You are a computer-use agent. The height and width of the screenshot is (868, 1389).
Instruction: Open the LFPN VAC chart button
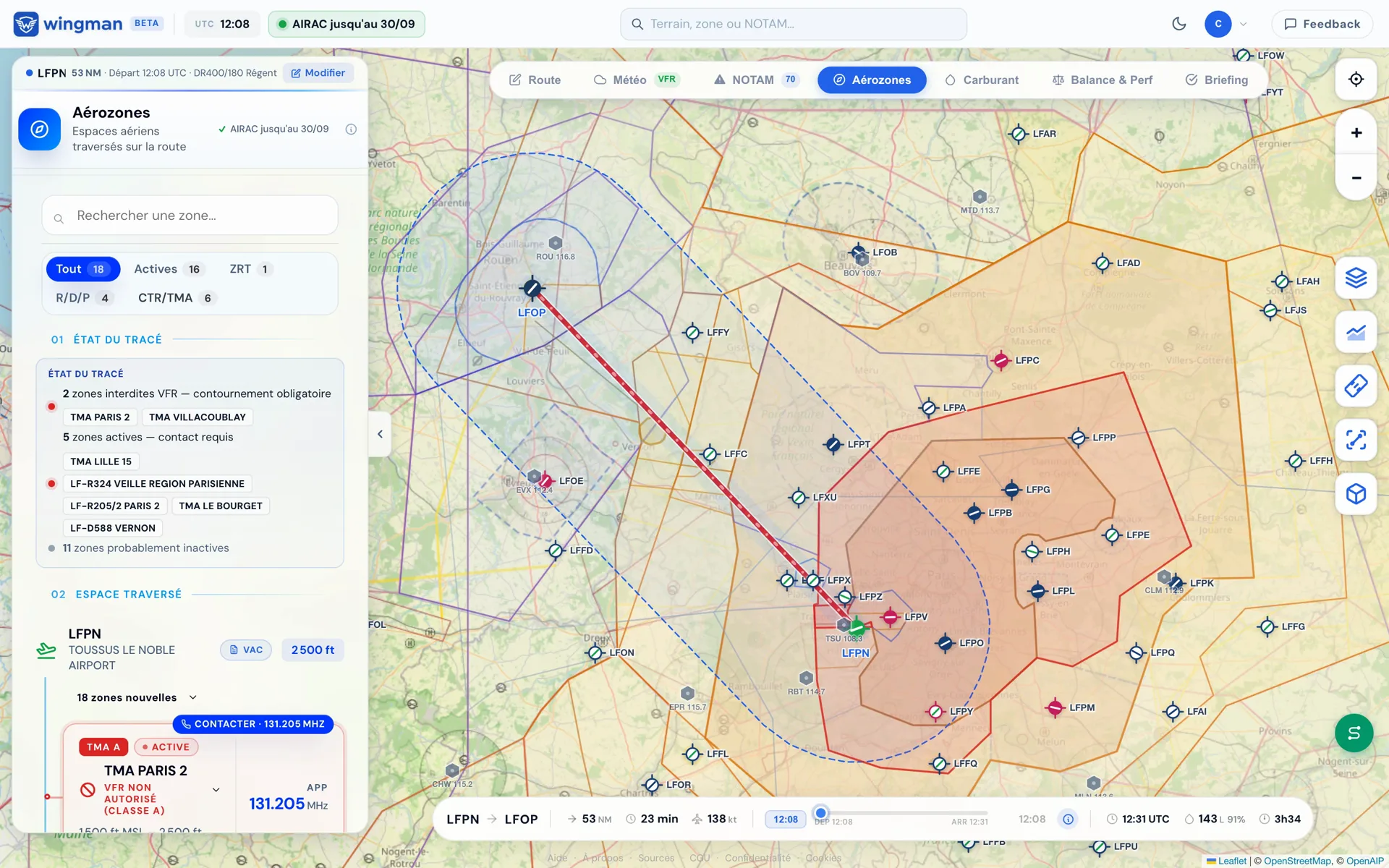tap(246, 650)
